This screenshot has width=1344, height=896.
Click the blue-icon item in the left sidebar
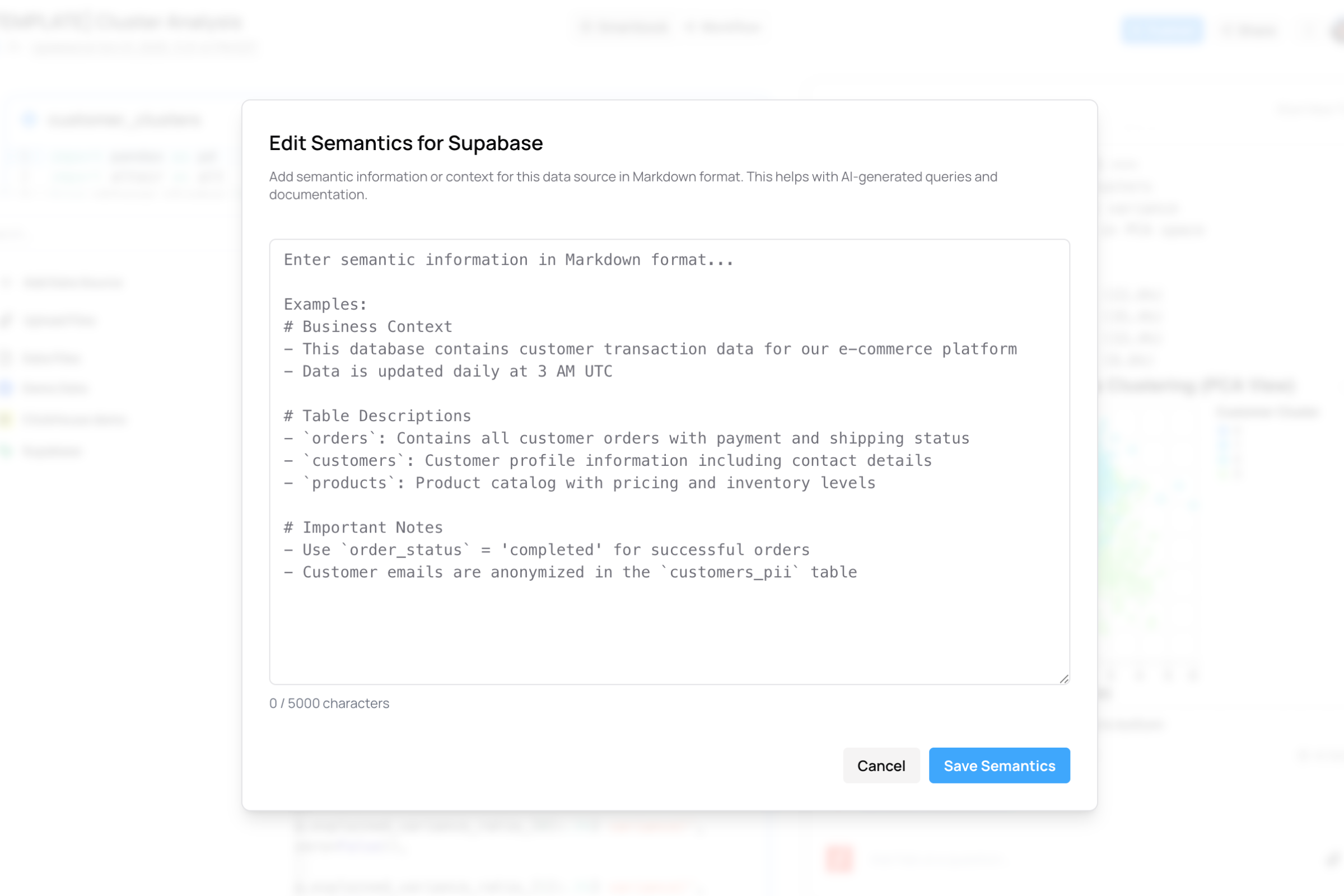(x=55, y=389)
